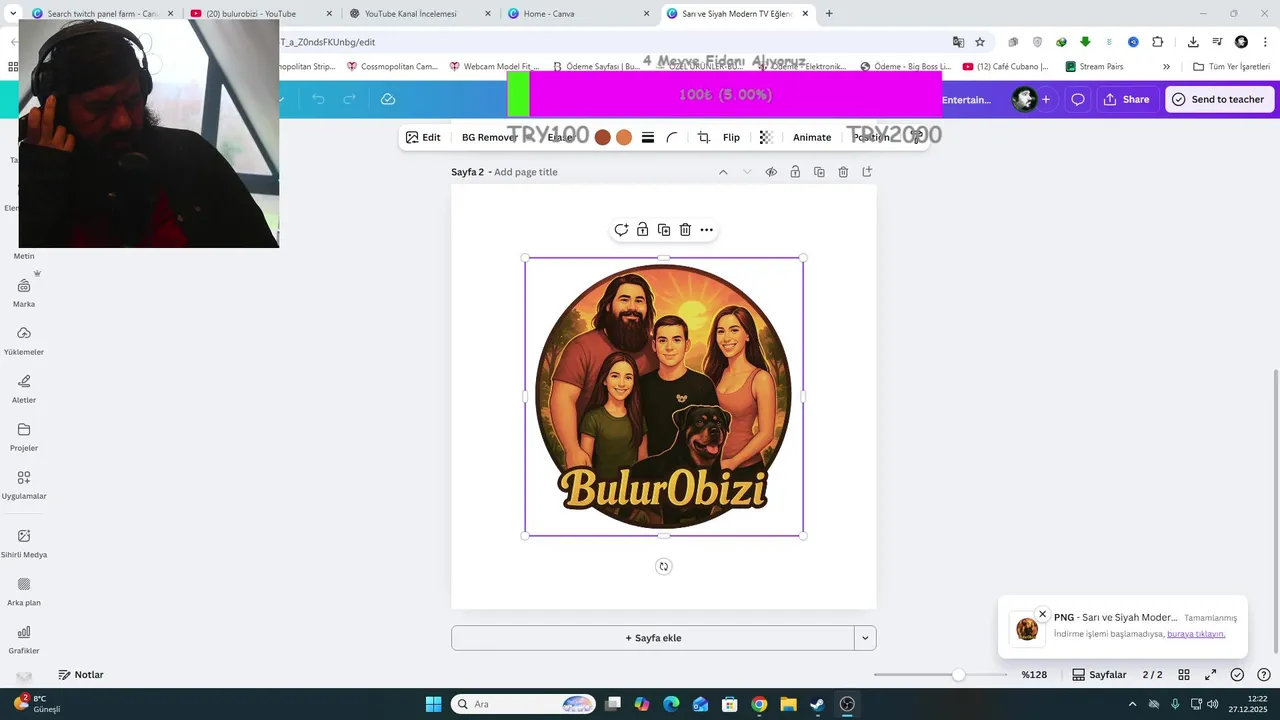Image resolution: width=1280 pixels, height=720 pixels.
Task: Switch to bulurobizi YouTube tab
Action: 262,14
